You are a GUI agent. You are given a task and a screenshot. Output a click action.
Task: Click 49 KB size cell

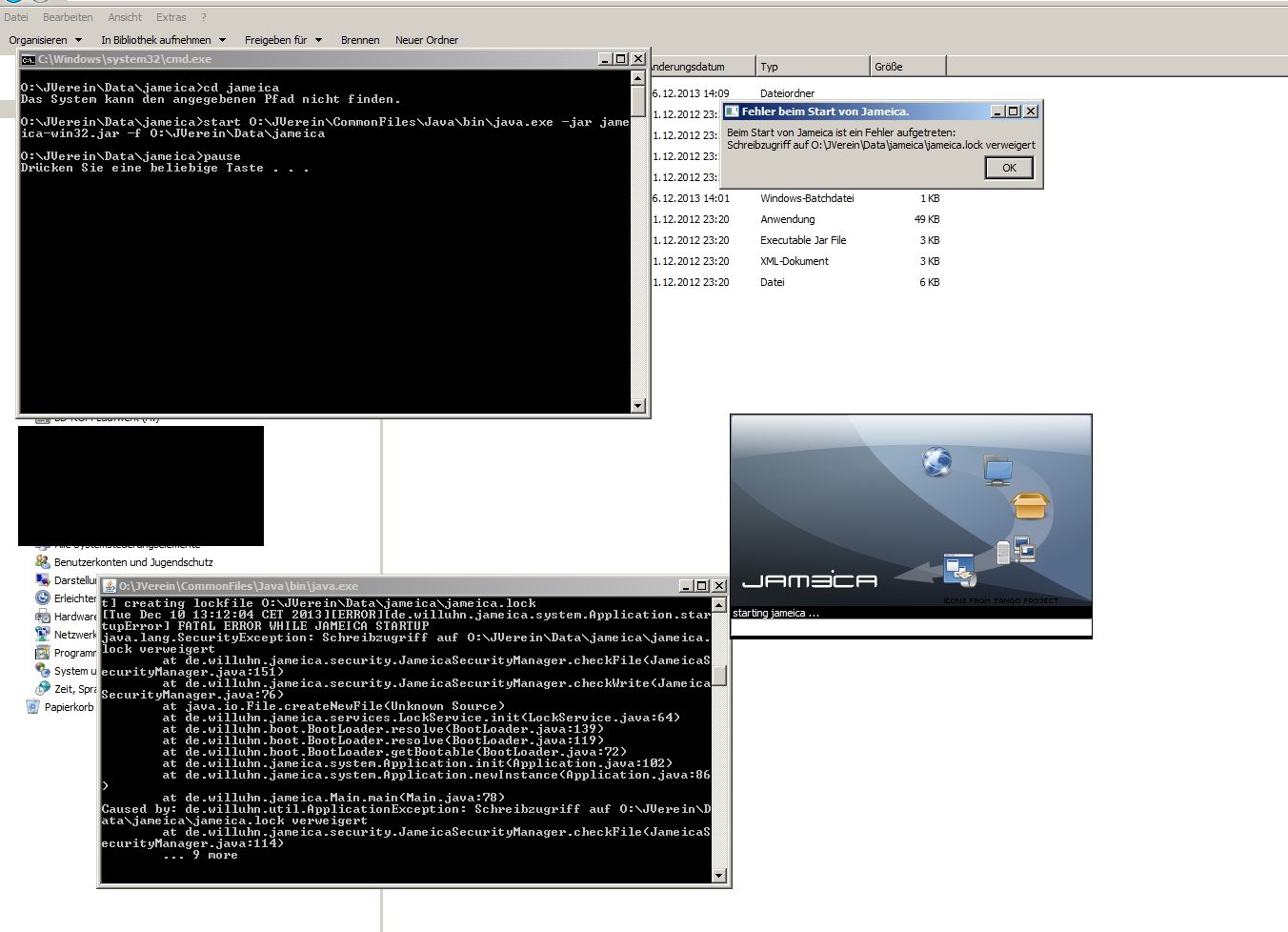[927, 219]
